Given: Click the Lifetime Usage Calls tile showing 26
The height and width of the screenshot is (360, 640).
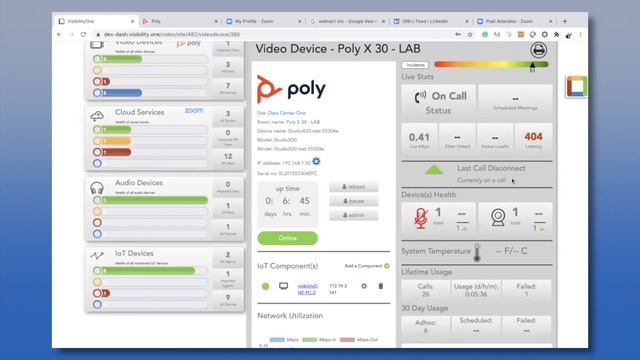Looking at the screenshot, I should [426, 290].
